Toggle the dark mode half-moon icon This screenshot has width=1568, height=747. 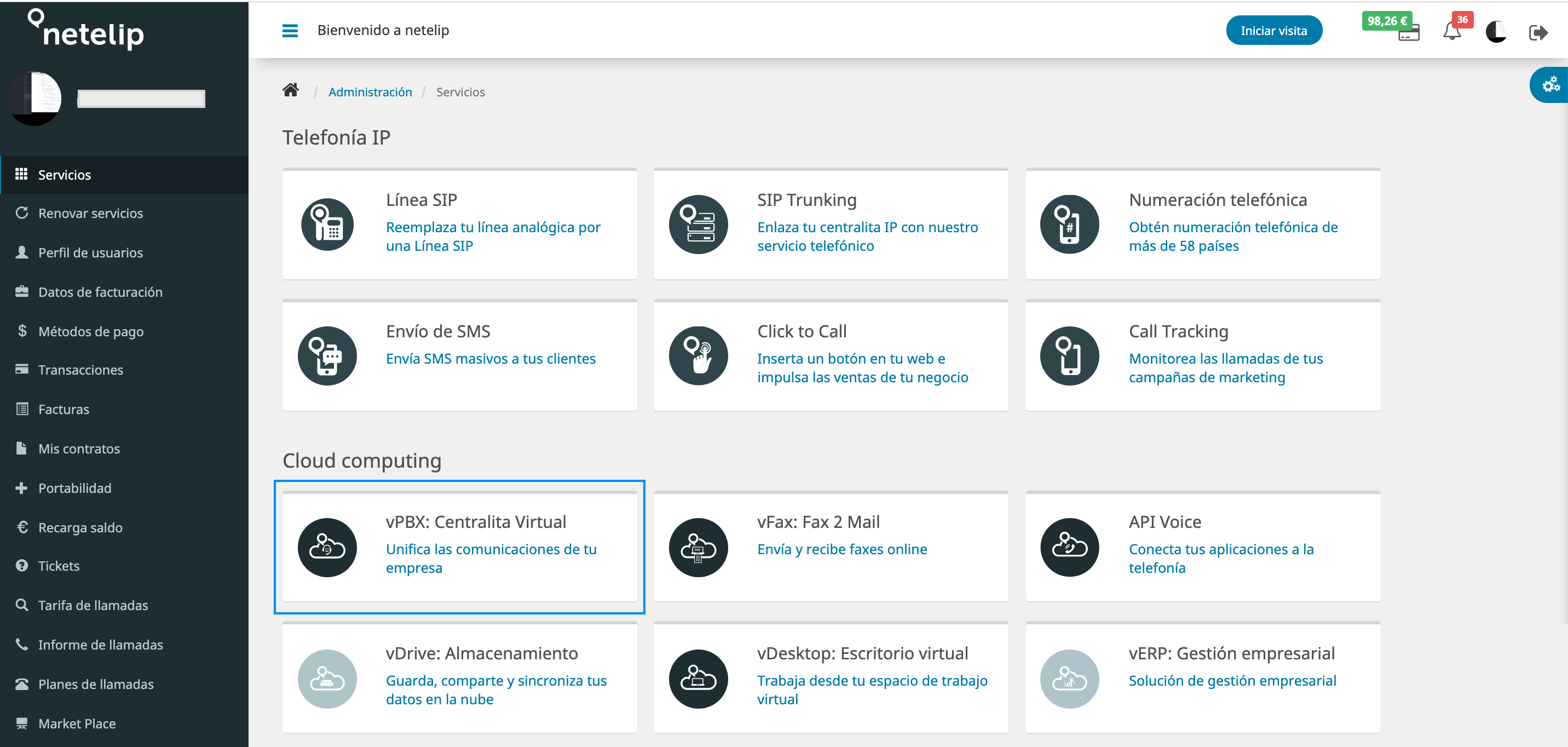(1496, 32)
